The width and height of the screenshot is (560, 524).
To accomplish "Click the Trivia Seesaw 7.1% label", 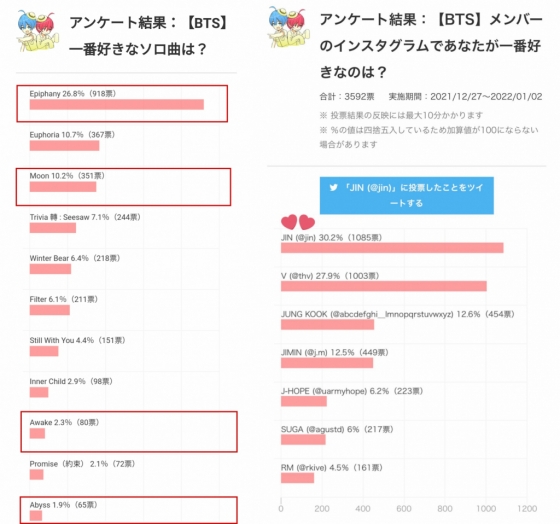I will [x=85, y=217].
